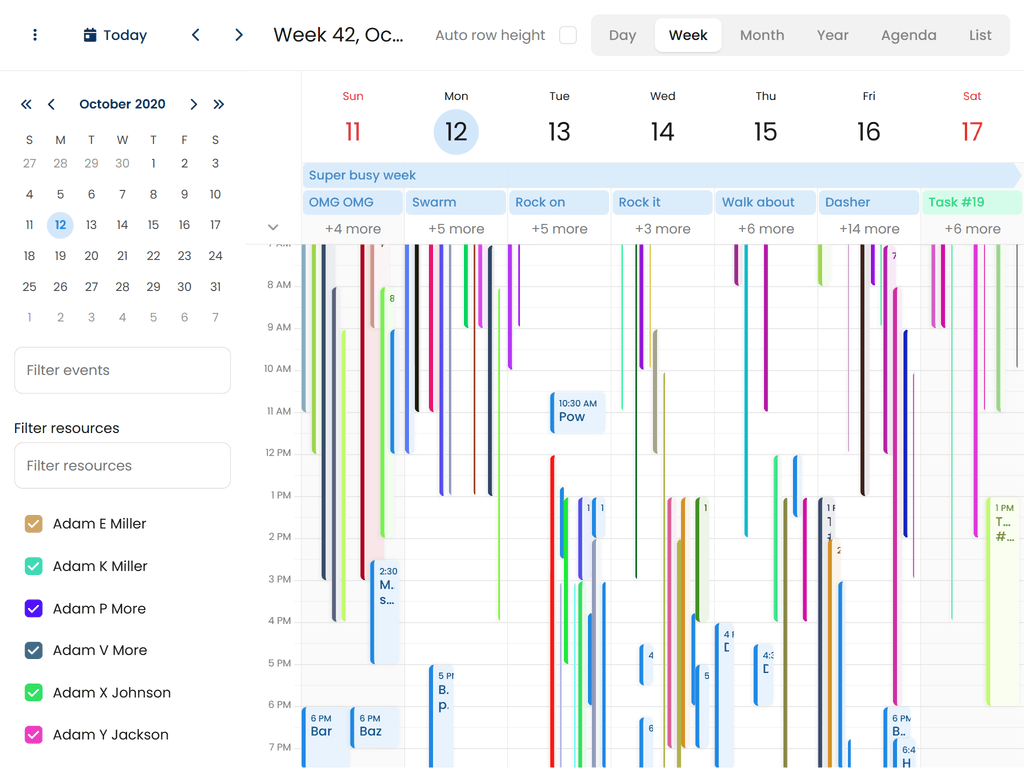Expand +6 more events on Saturday
This screenshot has width=1024, height=768.
971,228
